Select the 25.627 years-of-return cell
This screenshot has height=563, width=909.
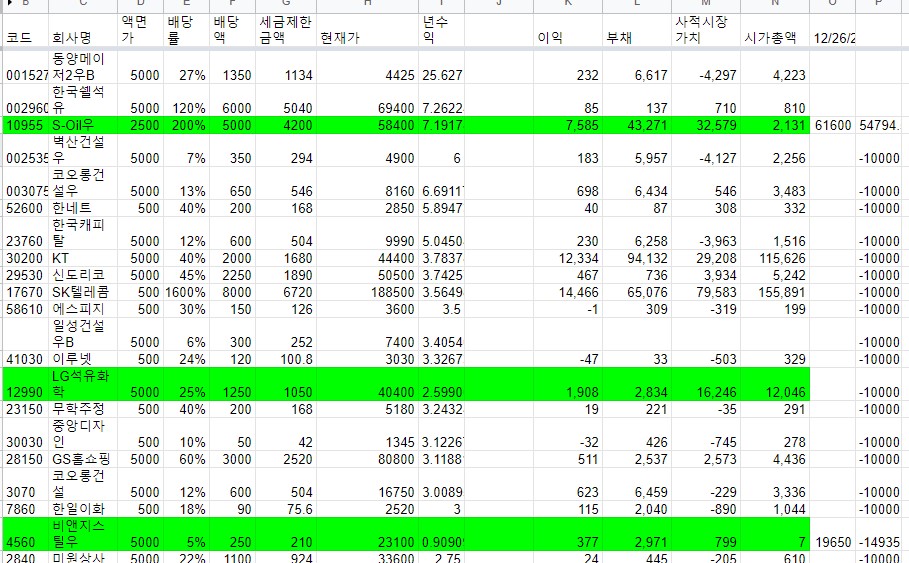coord(442,67)
